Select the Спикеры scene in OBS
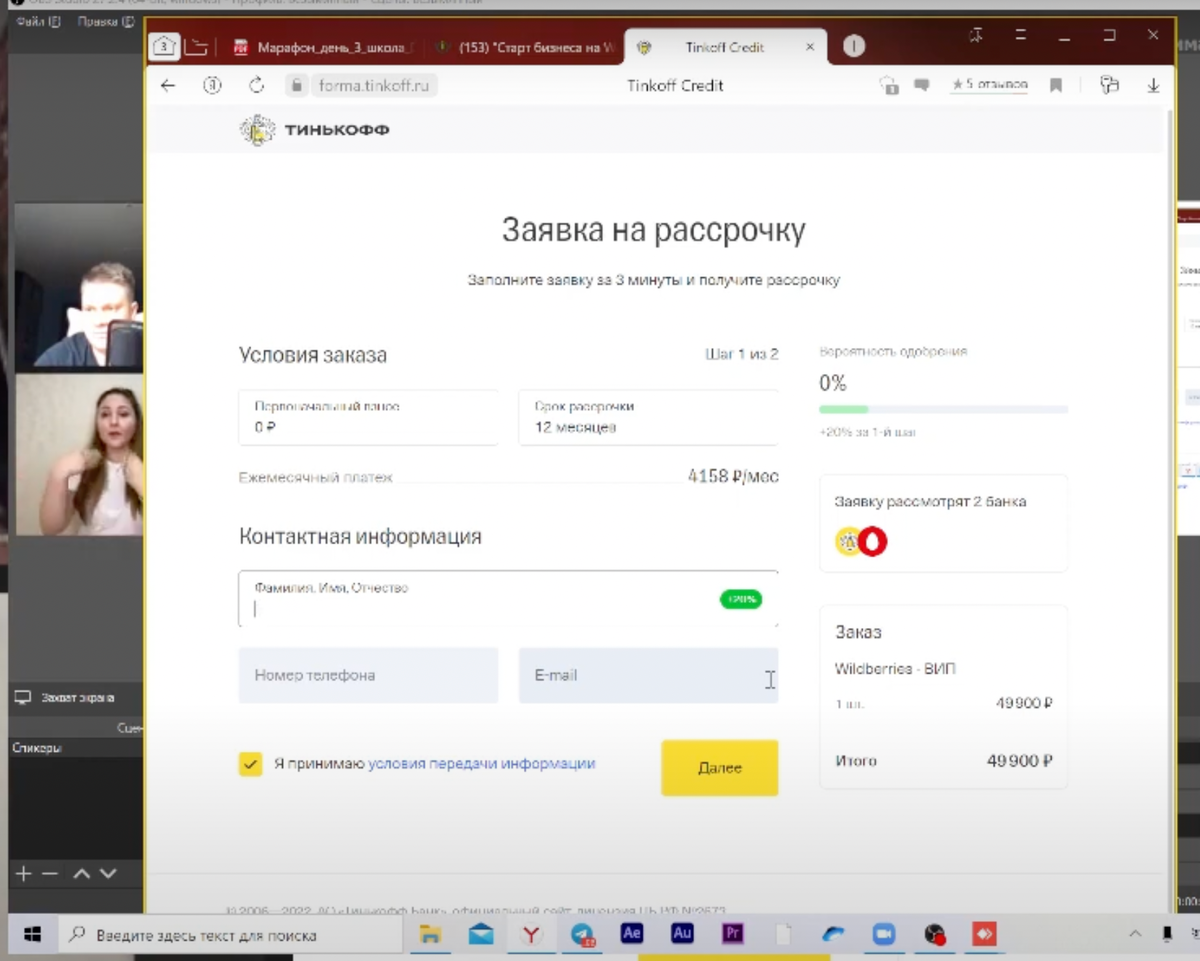Viewport: 1200px width, 961px height. tap(36, 748)
